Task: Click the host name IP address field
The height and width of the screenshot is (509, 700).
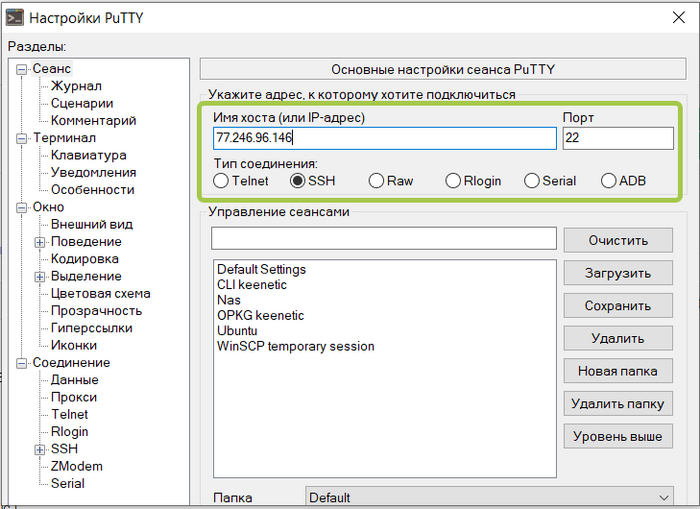Action: pyautogui.click(x=385, y=138)
